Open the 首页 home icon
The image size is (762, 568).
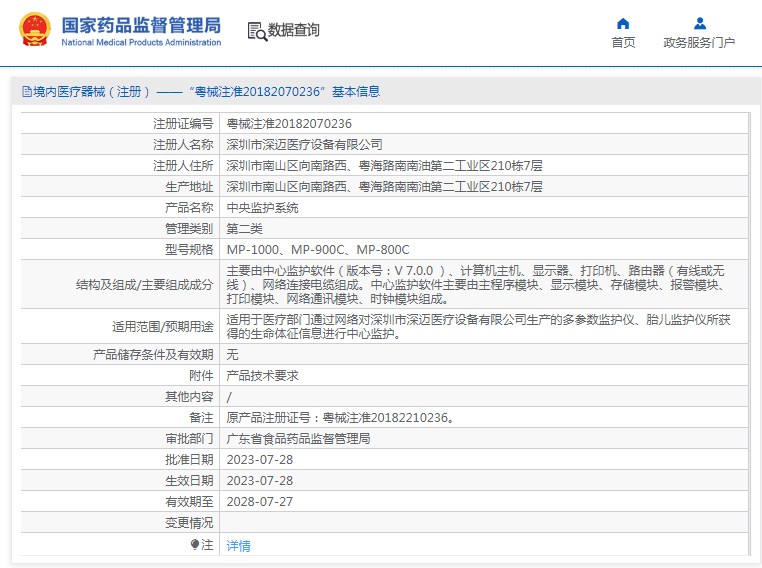(623, 23)
